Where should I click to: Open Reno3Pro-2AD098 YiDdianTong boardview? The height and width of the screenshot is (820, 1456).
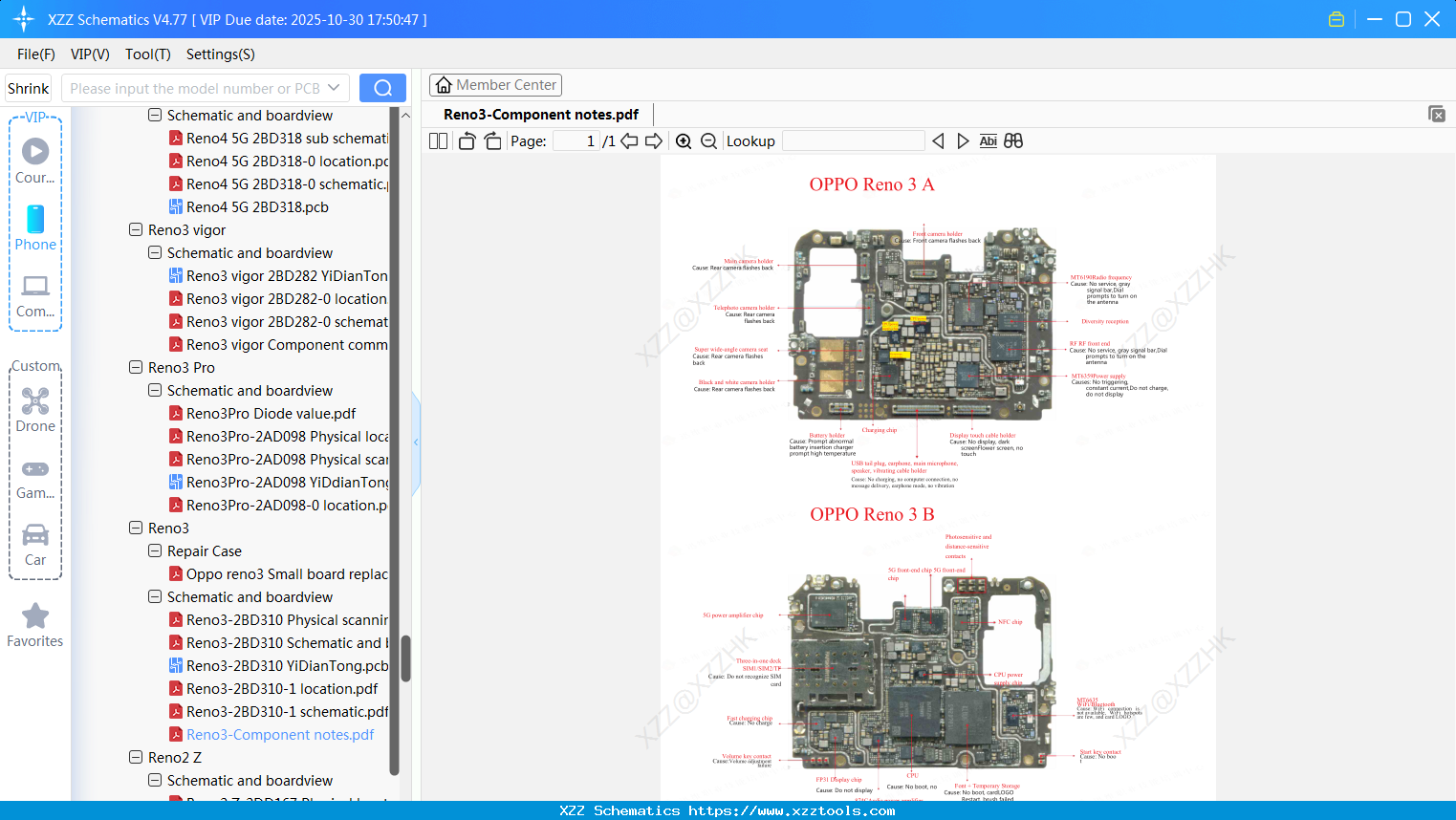point(278,482)
